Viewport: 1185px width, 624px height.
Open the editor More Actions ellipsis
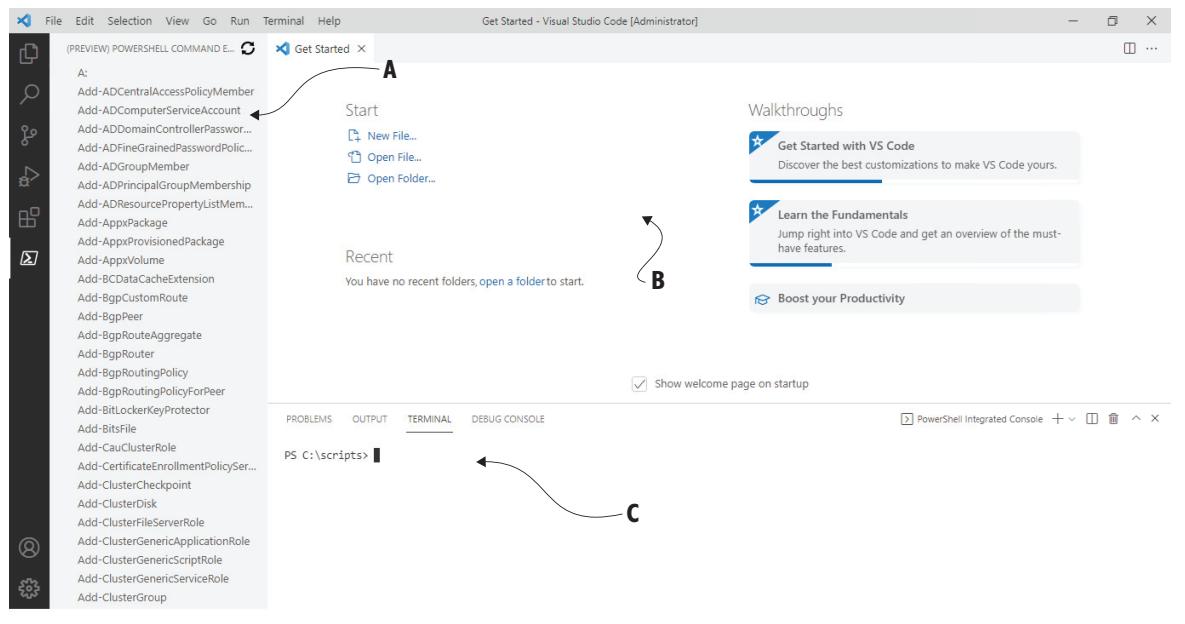coord(1152,48)
